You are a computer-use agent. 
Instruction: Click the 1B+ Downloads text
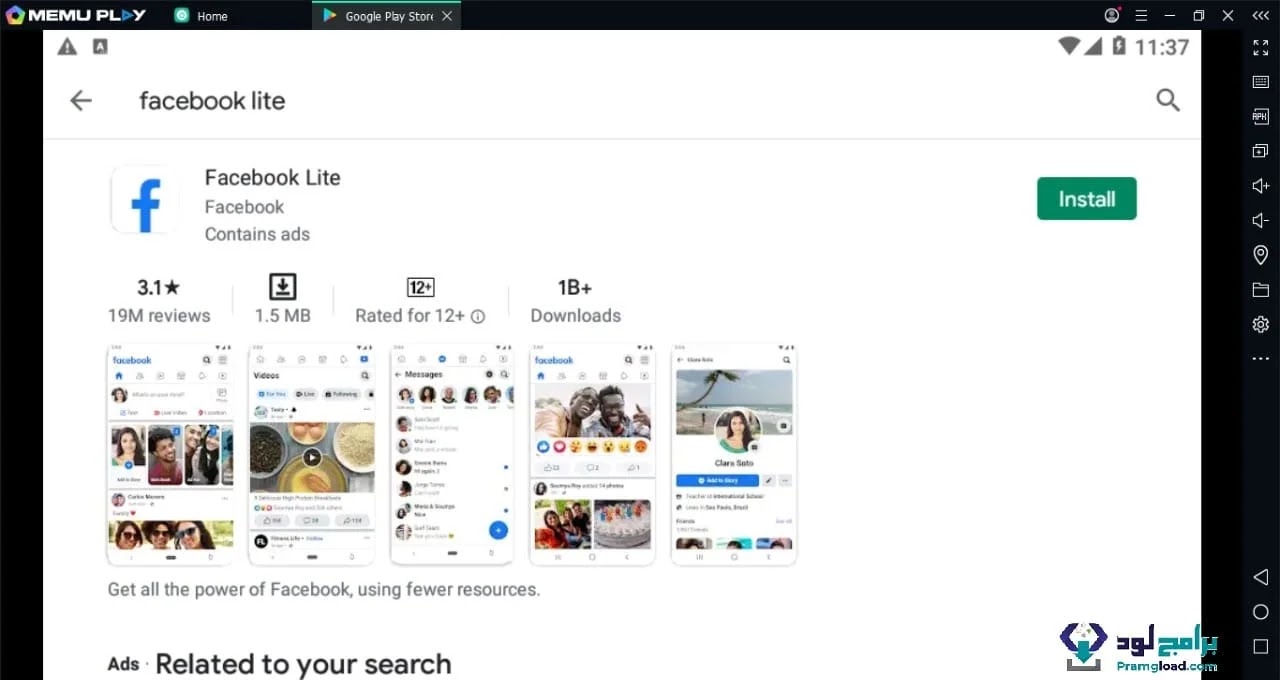point(575,301)
